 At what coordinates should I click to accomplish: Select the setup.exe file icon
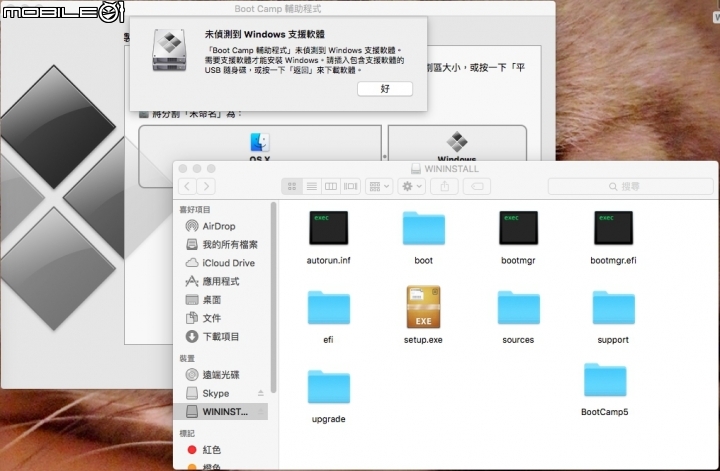423,307
